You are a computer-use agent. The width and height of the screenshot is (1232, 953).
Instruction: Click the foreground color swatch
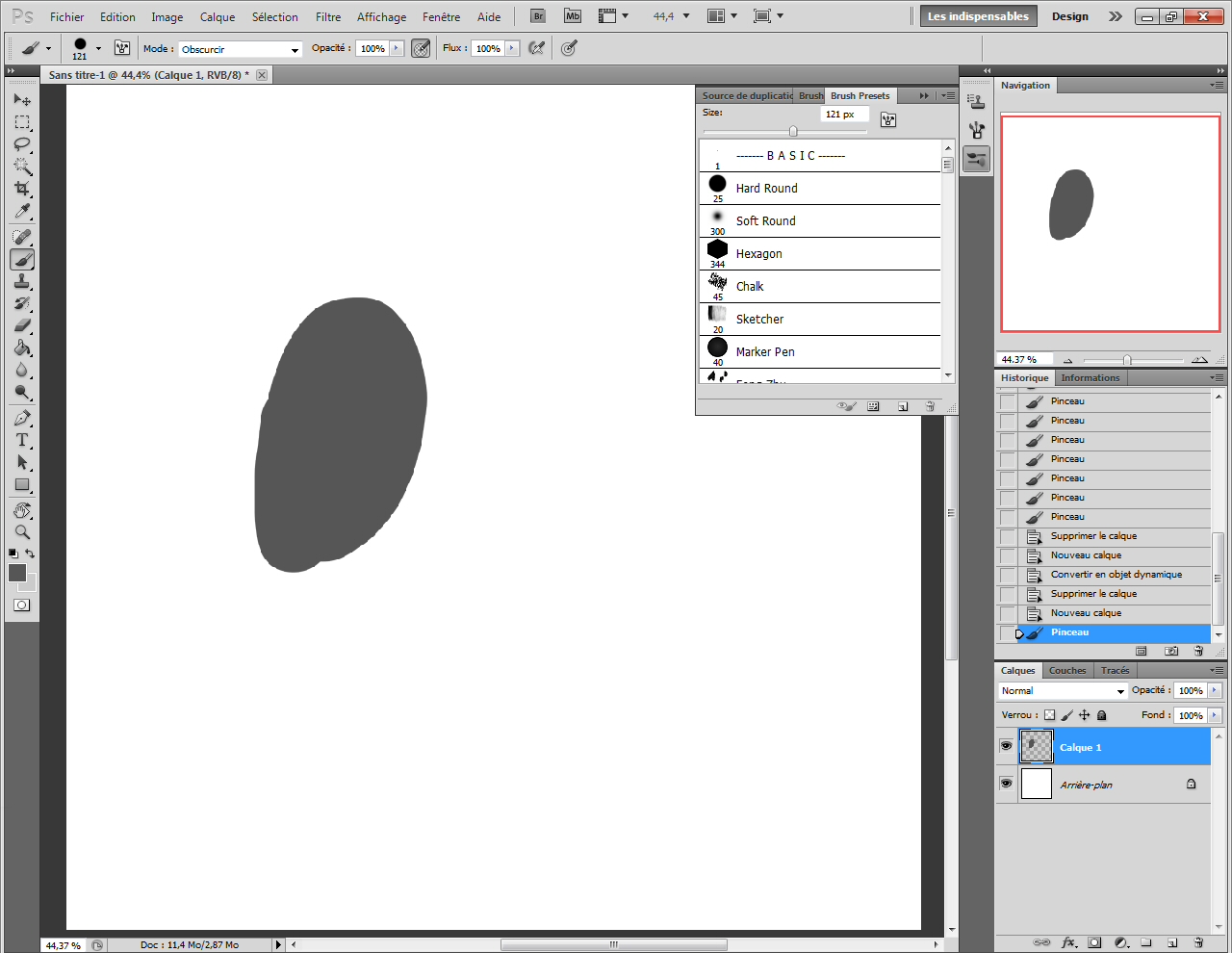(16, 573)
